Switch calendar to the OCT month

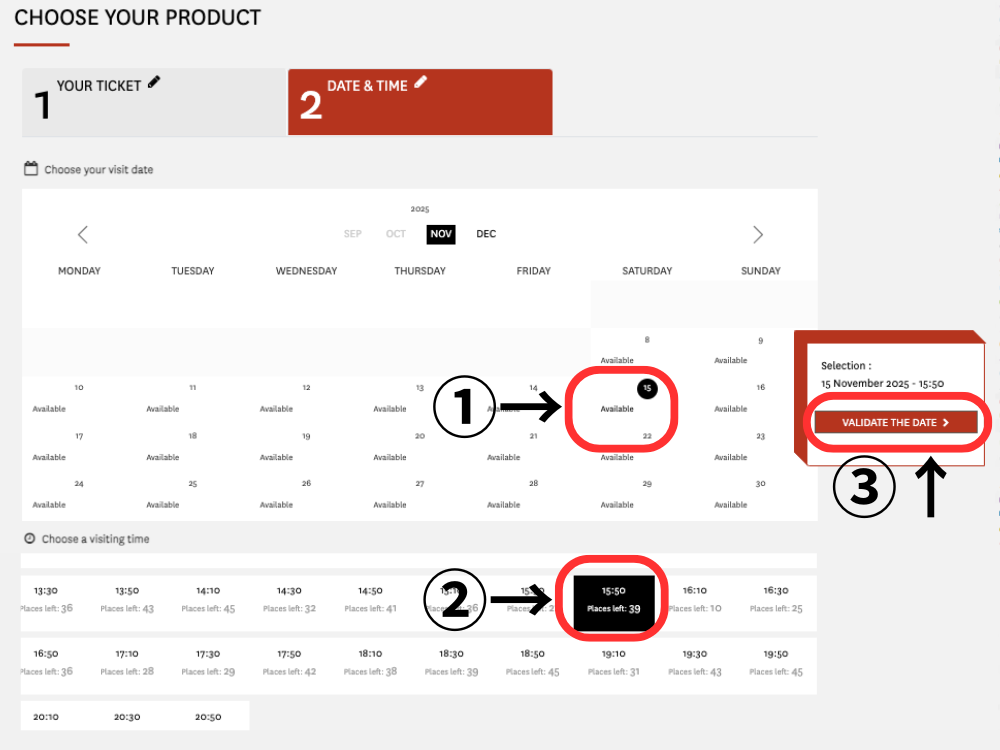coord(396,234)
